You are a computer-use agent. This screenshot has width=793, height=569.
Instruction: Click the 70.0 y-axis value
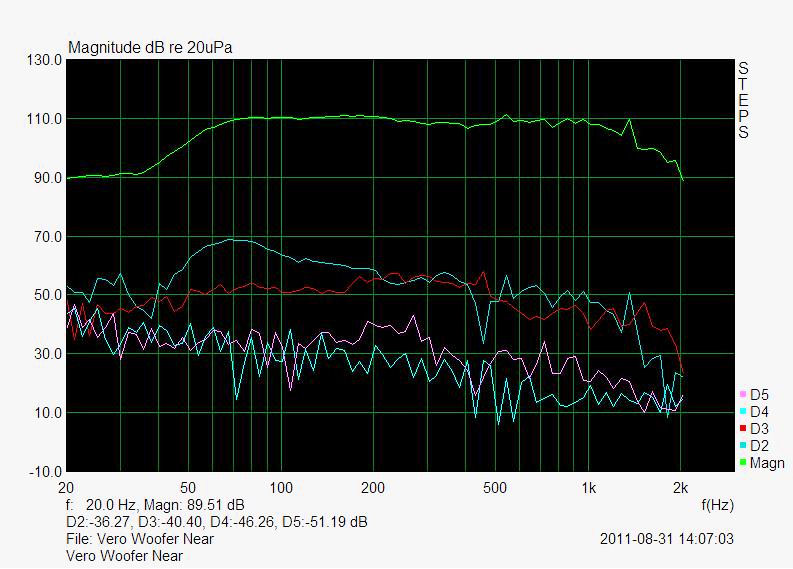tap(48, 237)
